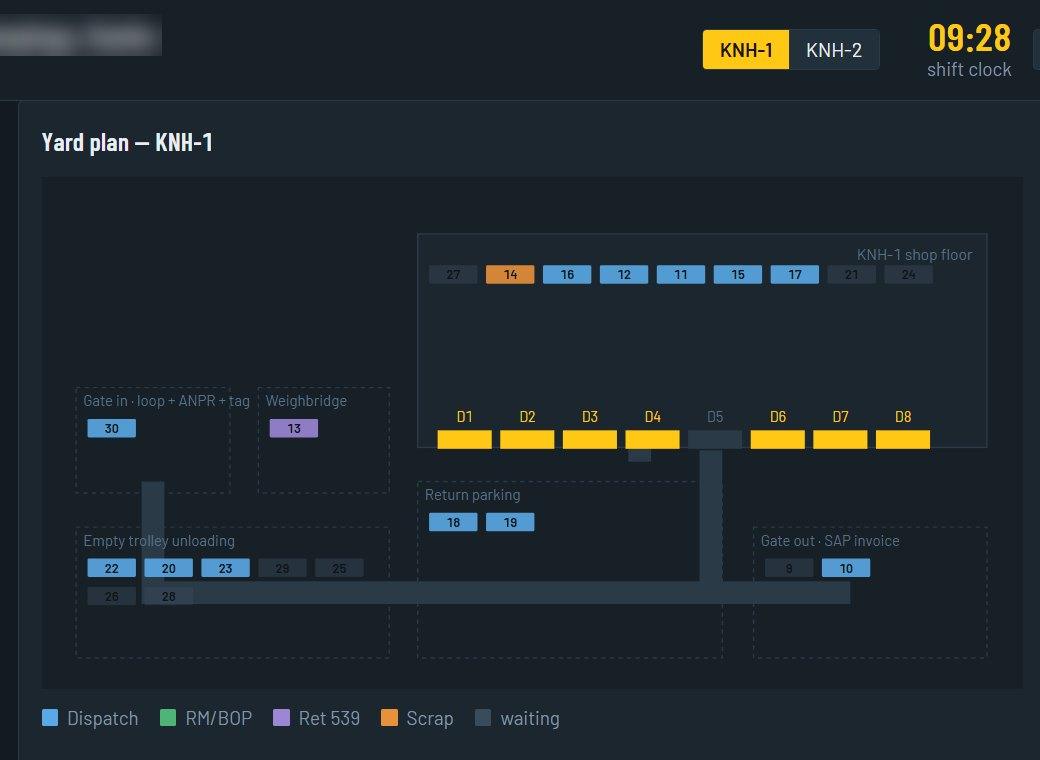The image size is (1040, 760).
Task: Click the RM/BOP green legend swatch
Action: (168, 718)
